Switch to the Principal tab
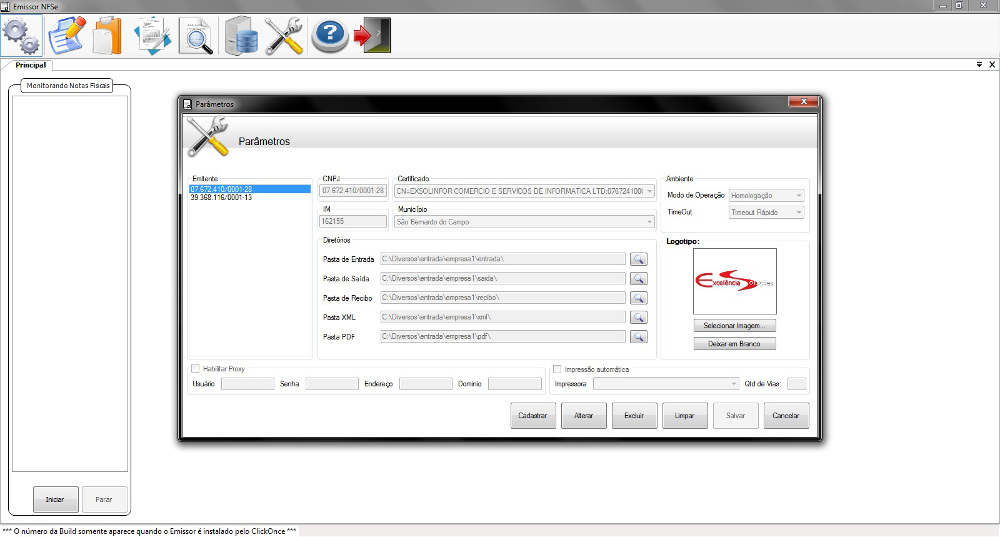This screenshot has height=537, width=1000. click(x=31, y=64)
